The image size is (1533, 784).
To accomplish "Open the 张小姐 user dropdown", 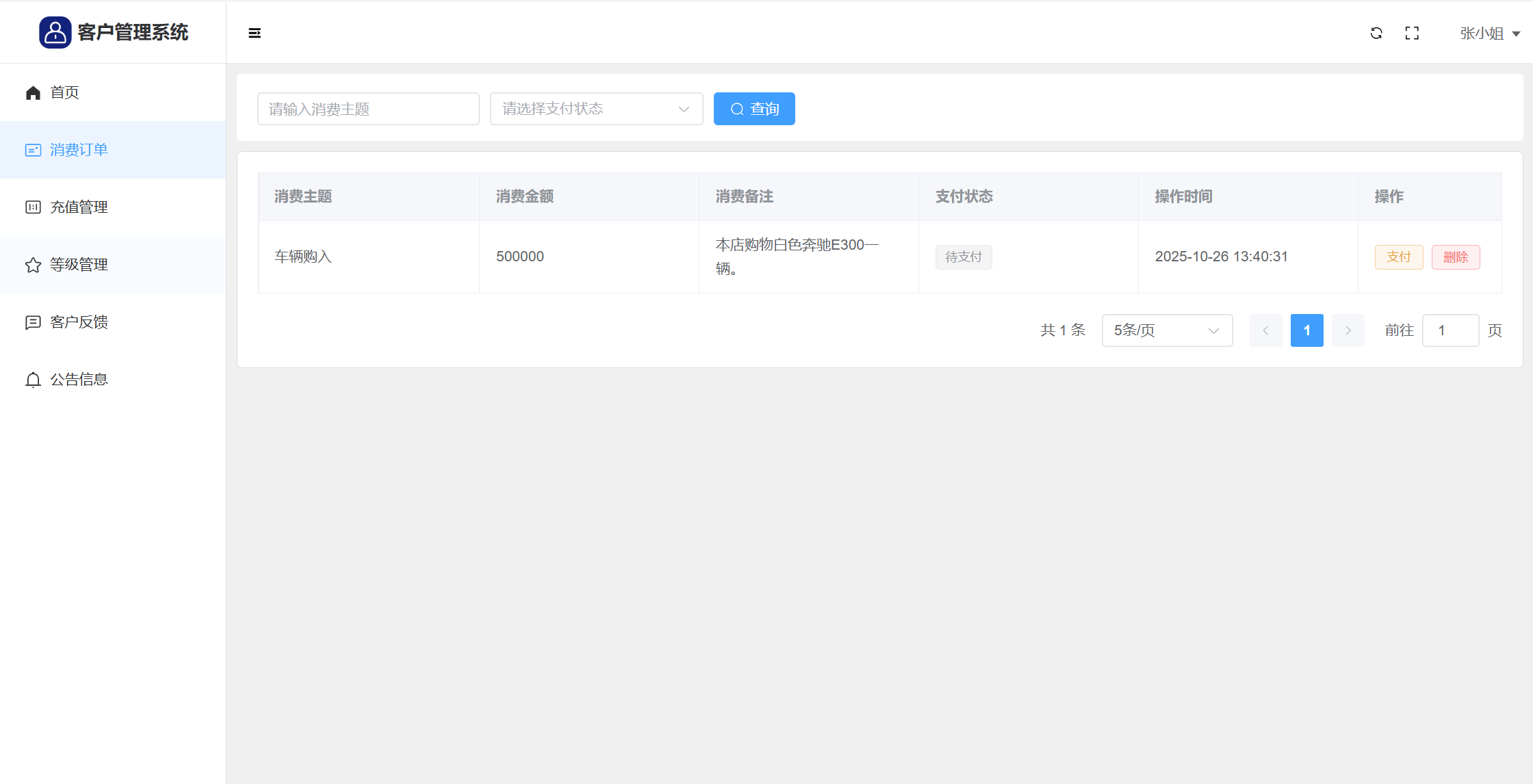I will tap(1489, 34).
